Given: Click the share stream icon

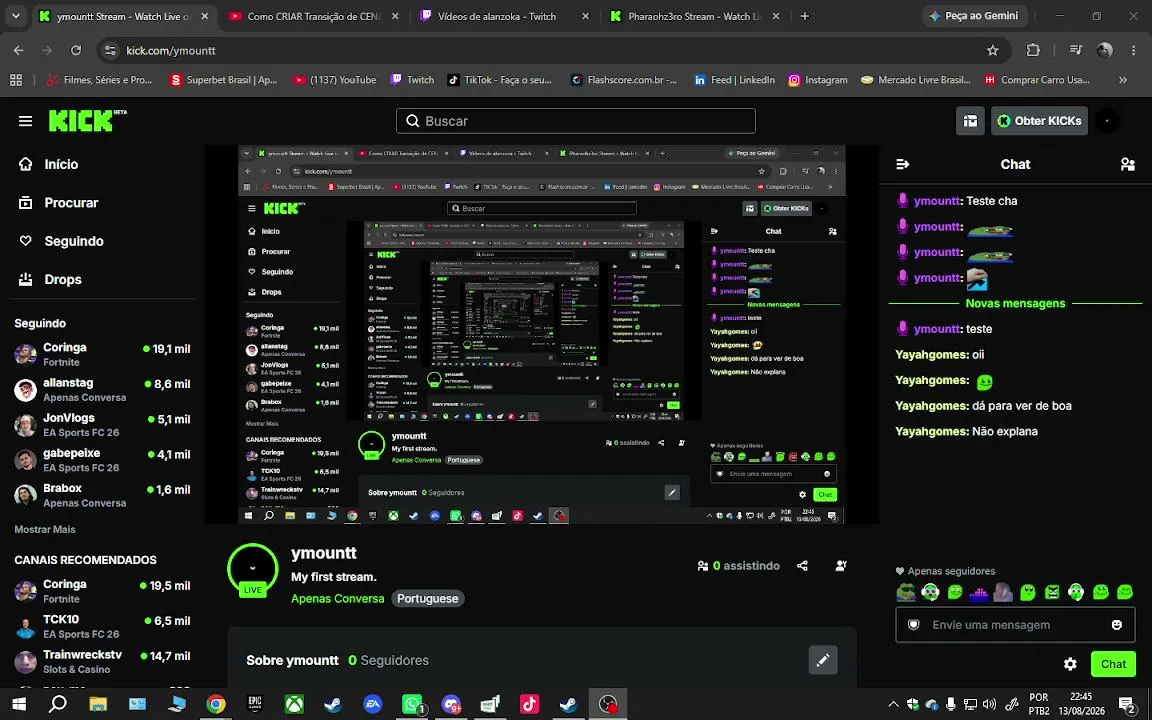Looking at the screenshot, I should (802, 566).
